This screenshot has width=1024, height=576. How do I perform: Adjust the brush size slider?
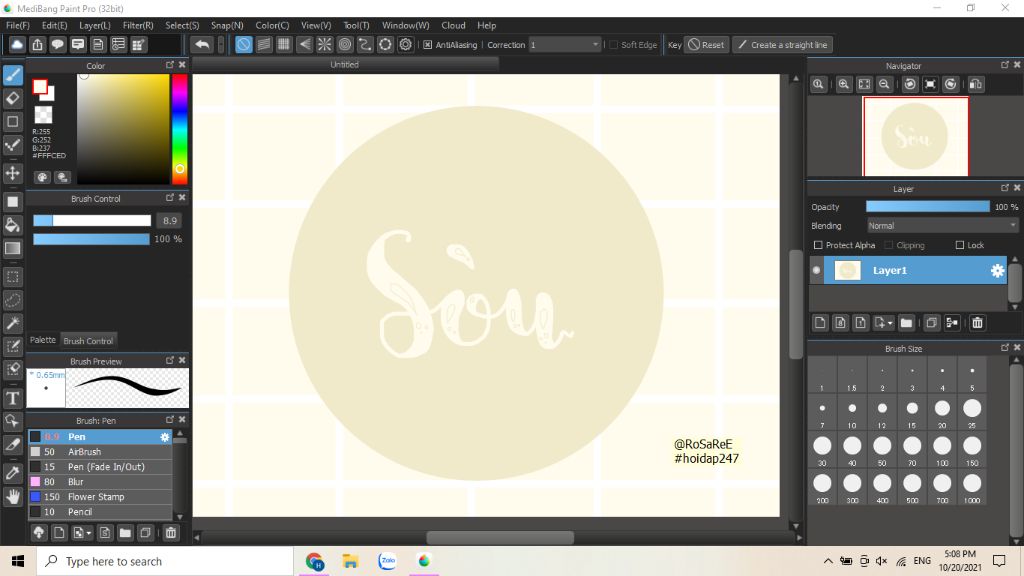pos(92,221)
